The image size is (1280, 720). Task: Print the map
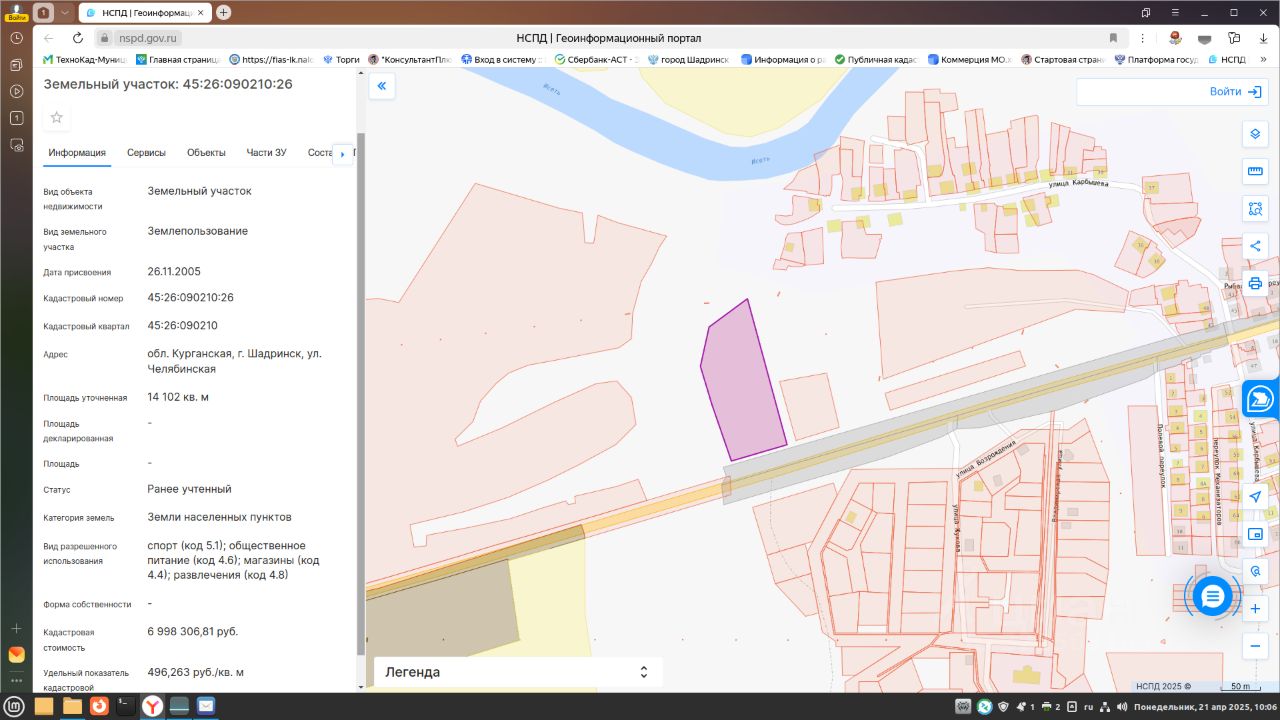(1255, 283)
